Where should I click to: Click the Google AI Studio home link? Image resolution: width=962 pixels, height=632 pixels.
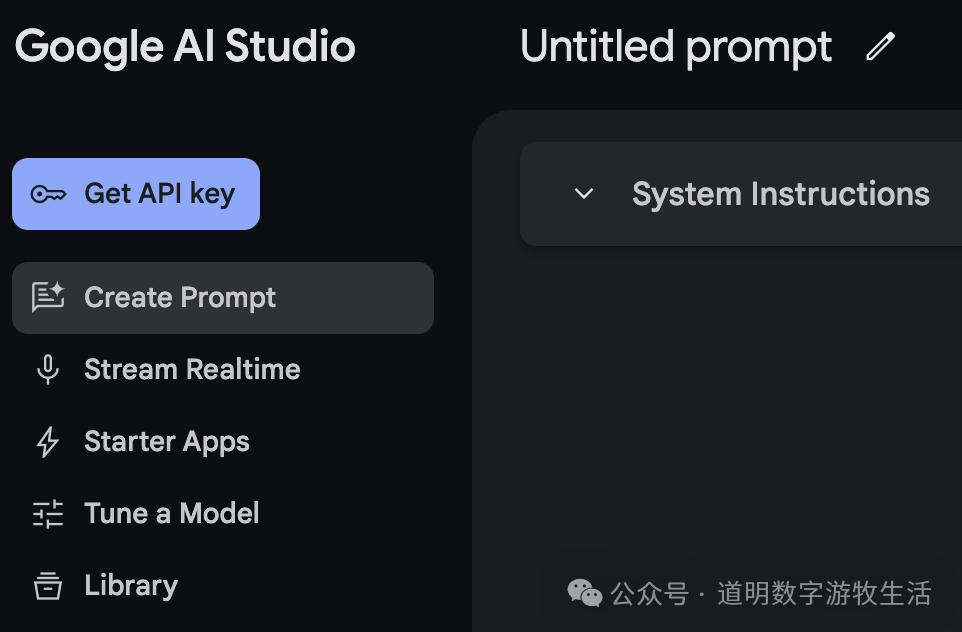(x=184, y=46)
